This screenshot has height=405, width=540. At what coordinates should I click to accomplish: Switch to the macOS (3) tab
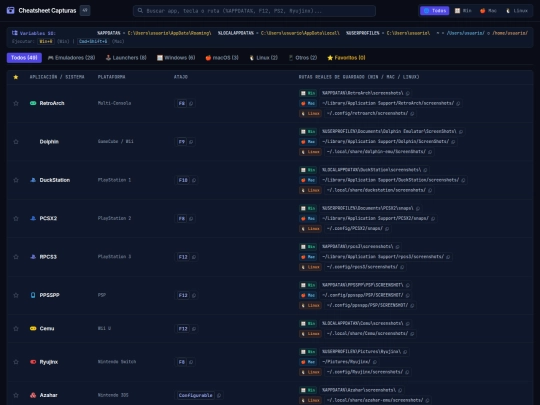[x=222, y=58]
